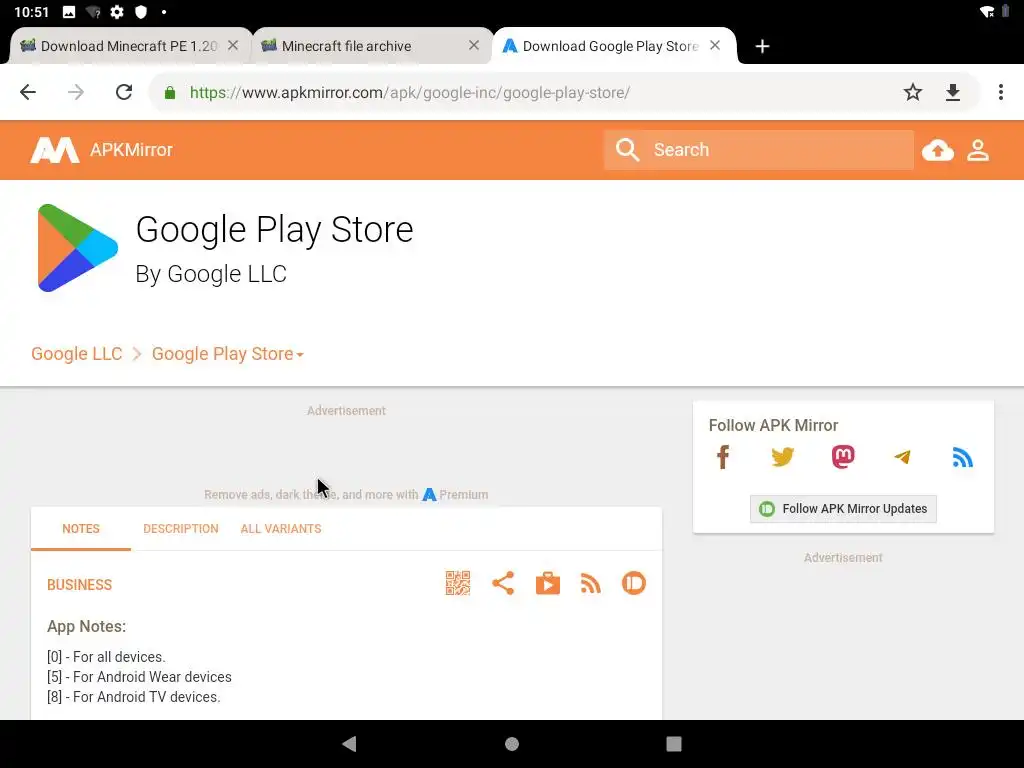
Task: Click the search magnifier icon
Action: tap(627, 150)
